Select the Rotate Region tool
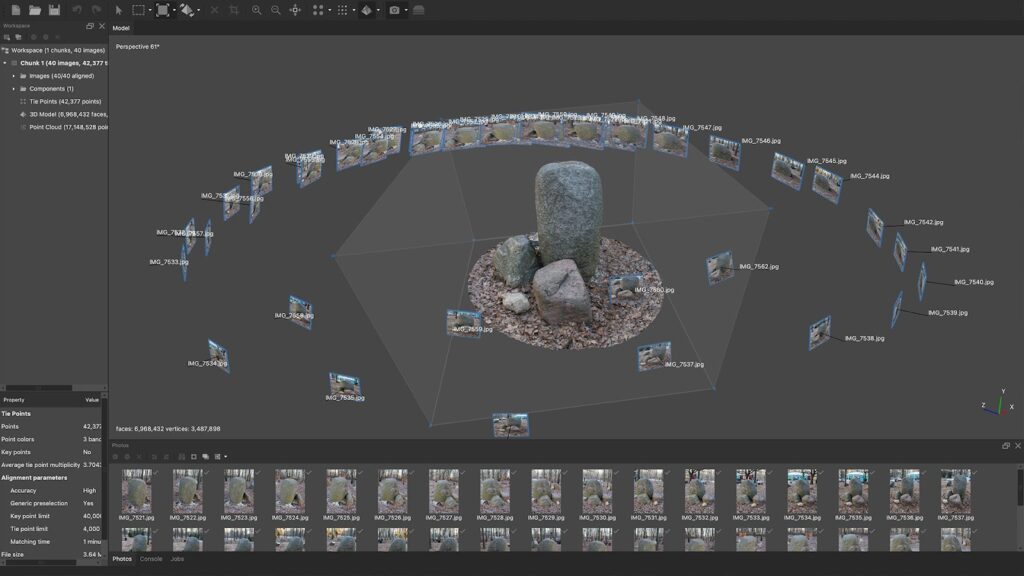The height and width of the screenshot is (576, 1024). pyautogui.click(x=189, y=10)
